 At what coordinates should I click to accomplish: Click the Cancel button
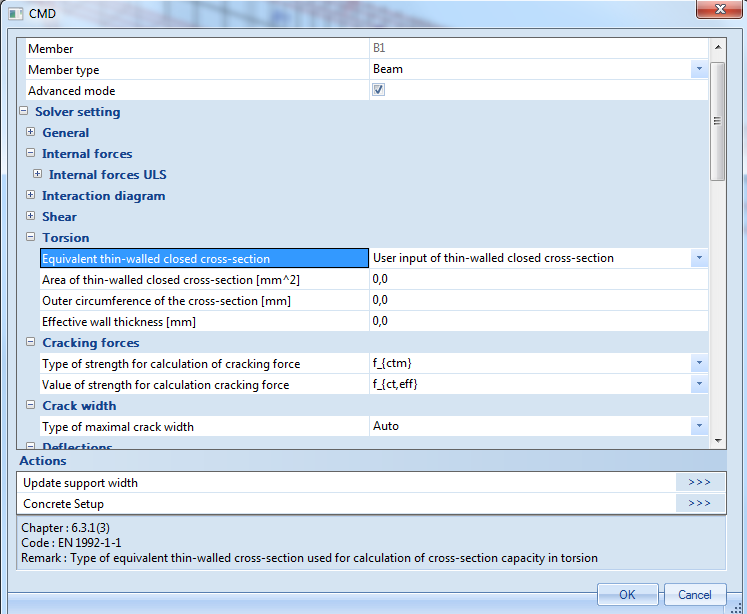coord(695,594)
